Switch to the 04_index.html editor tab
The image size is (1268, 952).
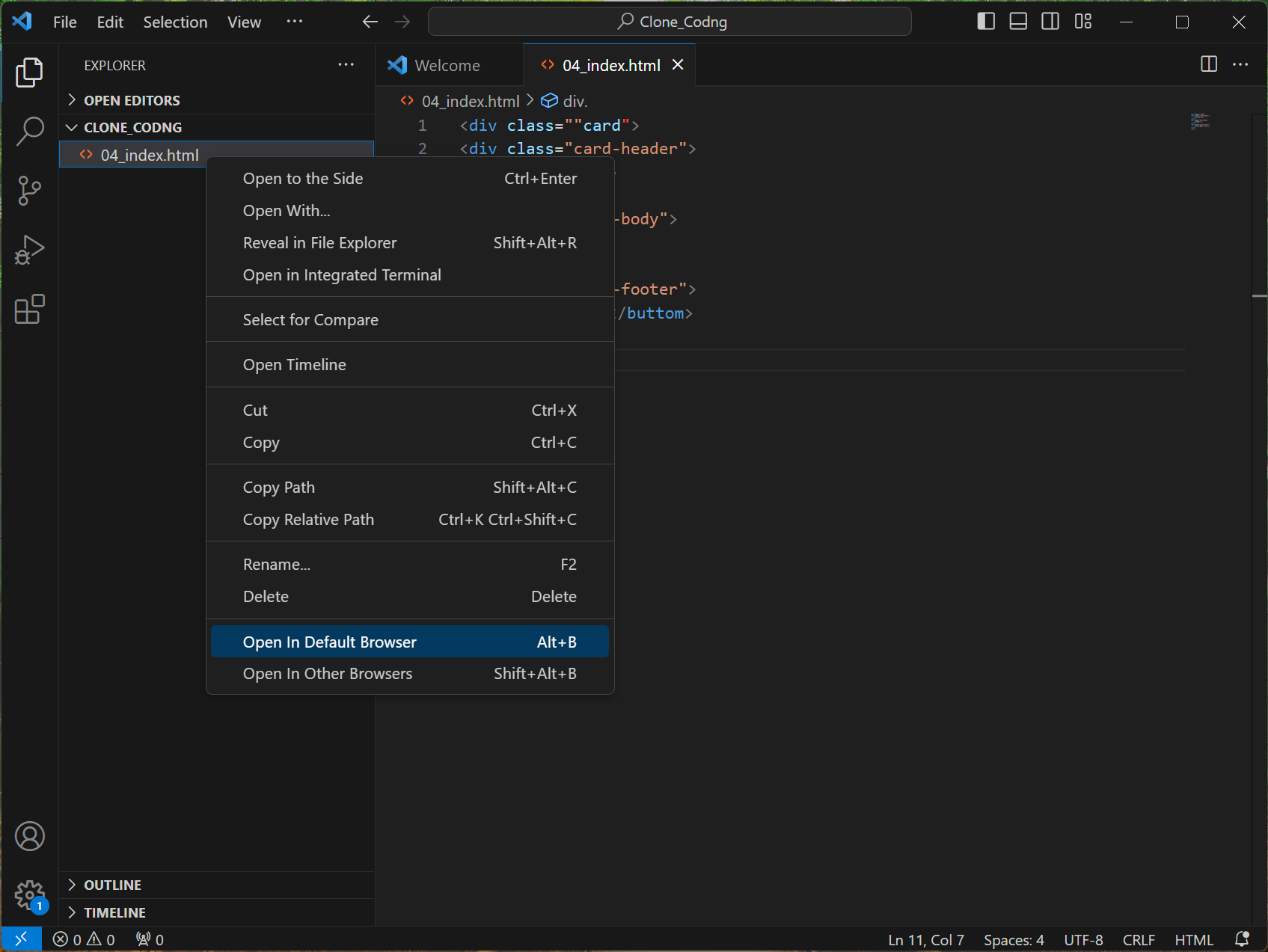tap(610, 65)
